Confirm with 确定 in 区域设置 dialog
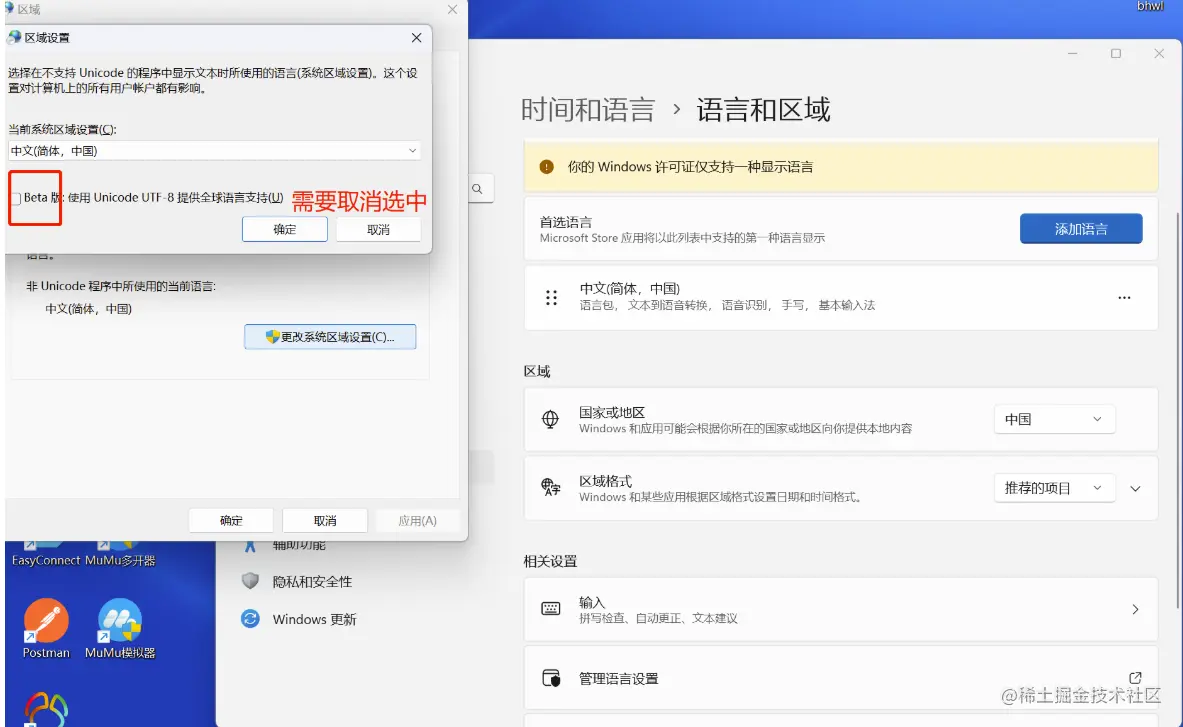The width and height of the screenshot is (1183, 727). [x=284, y=229]
